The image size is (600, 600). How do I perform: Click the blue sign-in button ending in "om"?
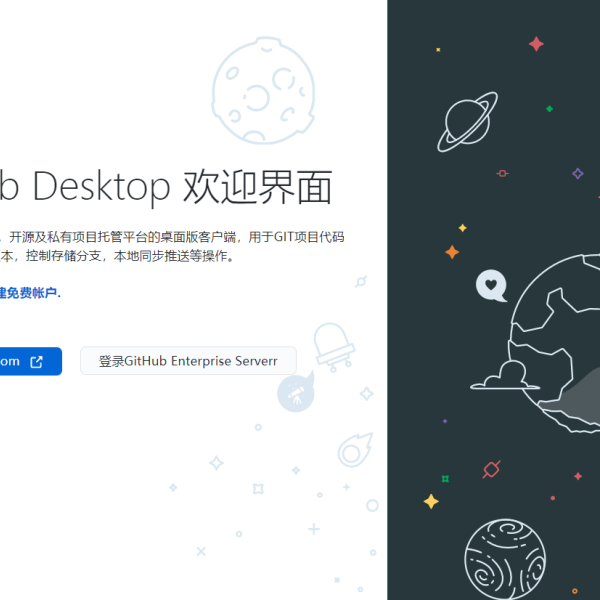click(30, 361)
